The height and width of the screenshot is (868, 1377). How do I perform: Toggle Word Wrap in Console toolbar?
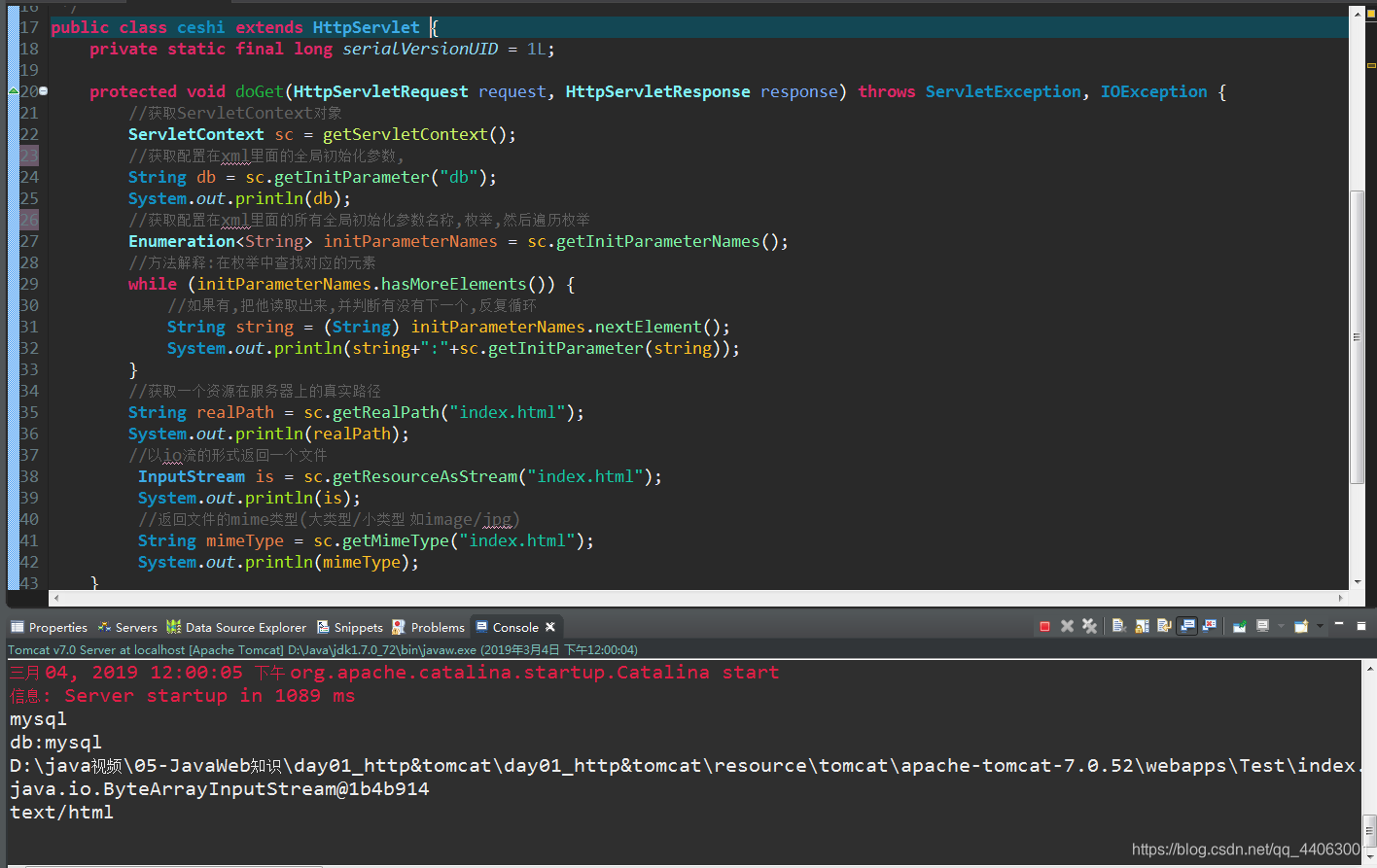[x=1164, y=626]
